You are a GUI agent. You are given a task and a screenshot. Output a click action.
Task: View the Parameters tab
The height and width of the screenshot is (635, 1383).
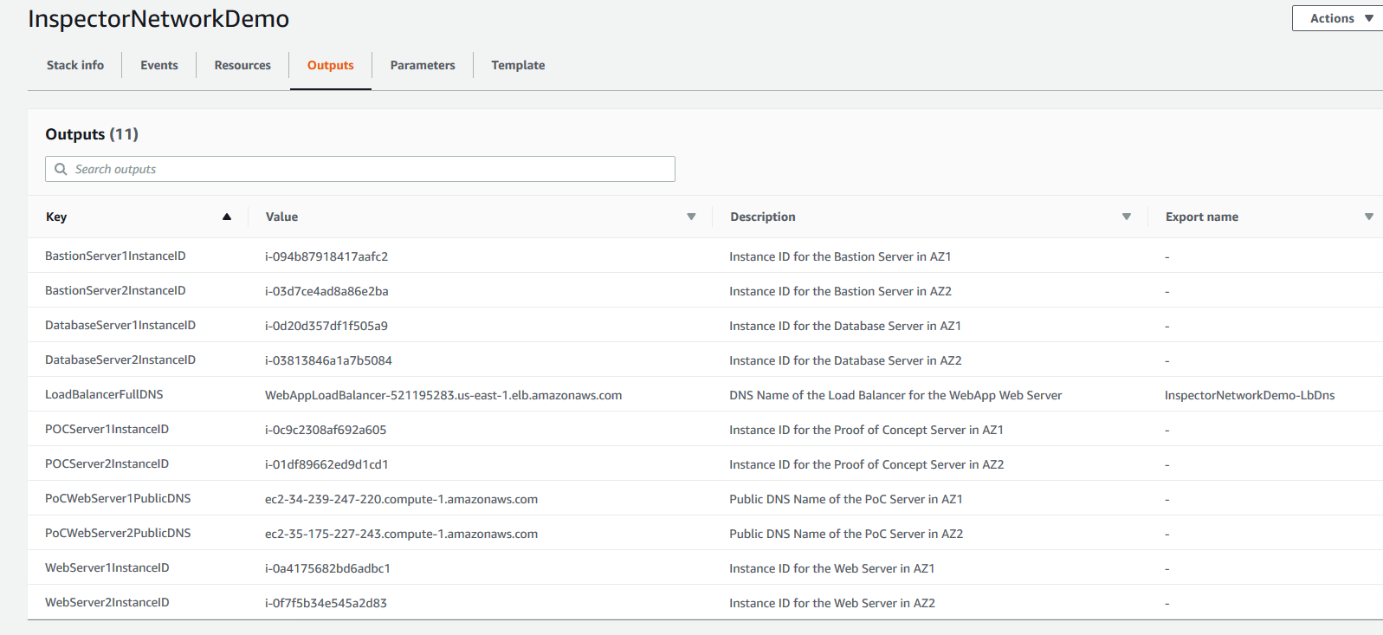coord(422,65)
